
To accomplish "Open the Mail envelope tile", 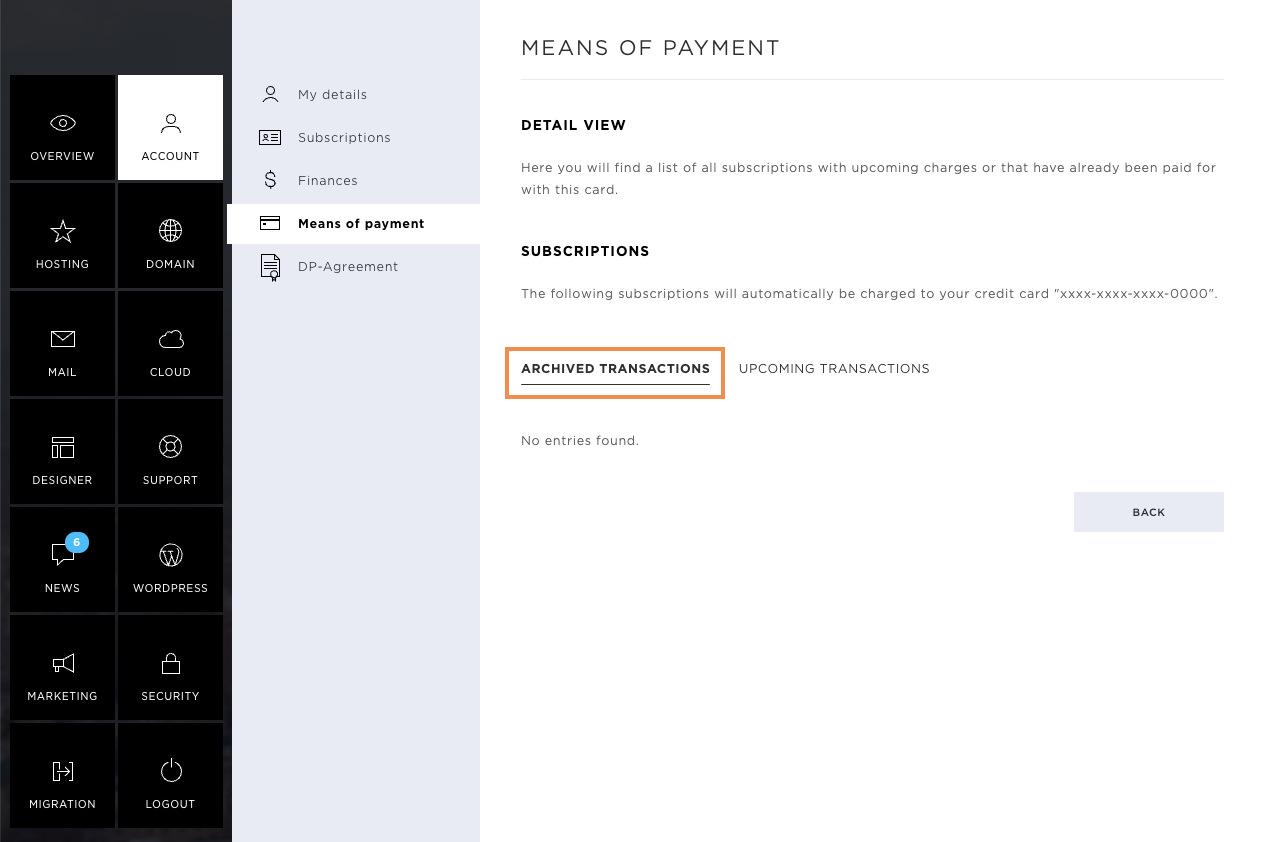I will click(62, 344).
